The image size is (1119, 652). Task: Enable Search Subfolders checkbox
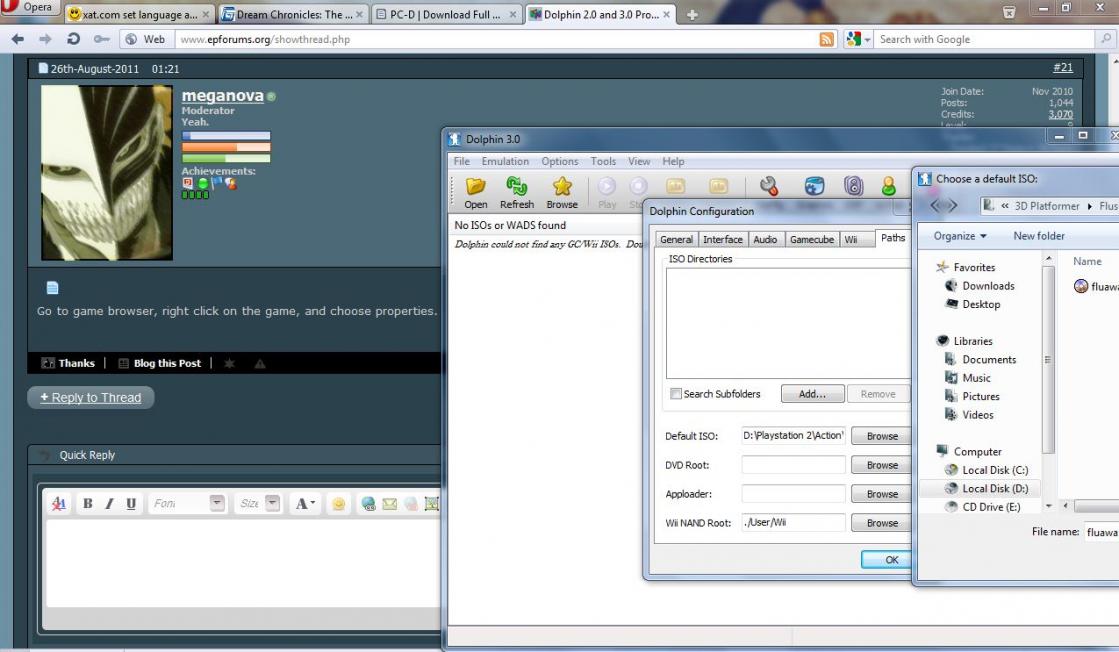[675, 394]
